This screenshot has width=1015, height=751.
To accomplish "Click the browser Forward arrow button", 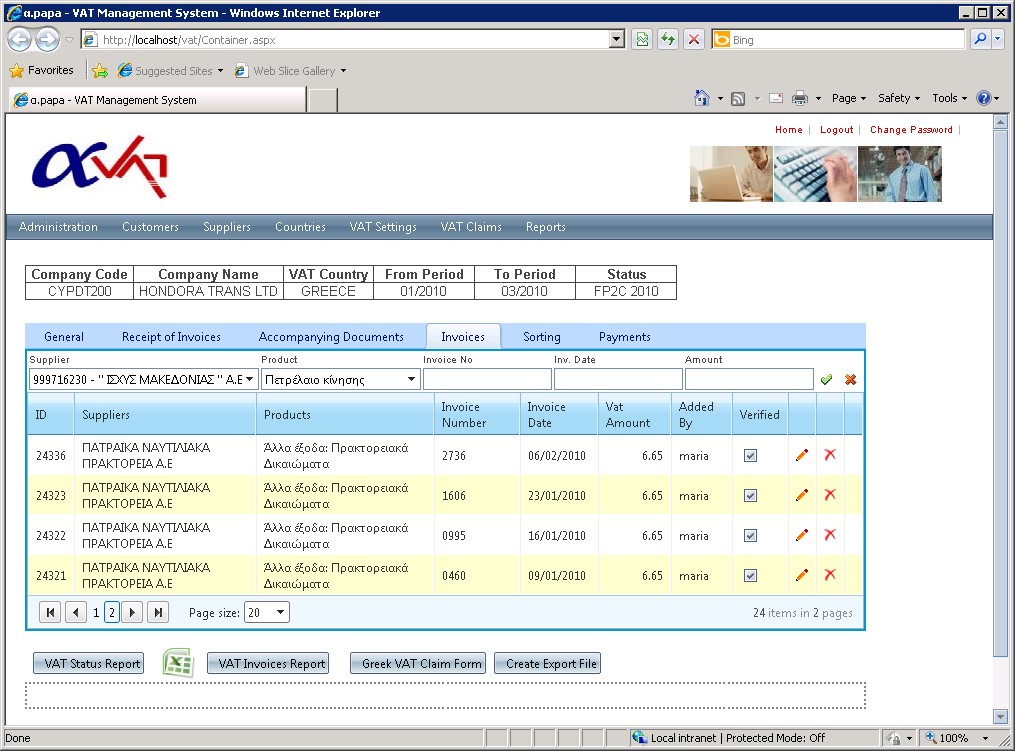I will [x=47, y=40].
